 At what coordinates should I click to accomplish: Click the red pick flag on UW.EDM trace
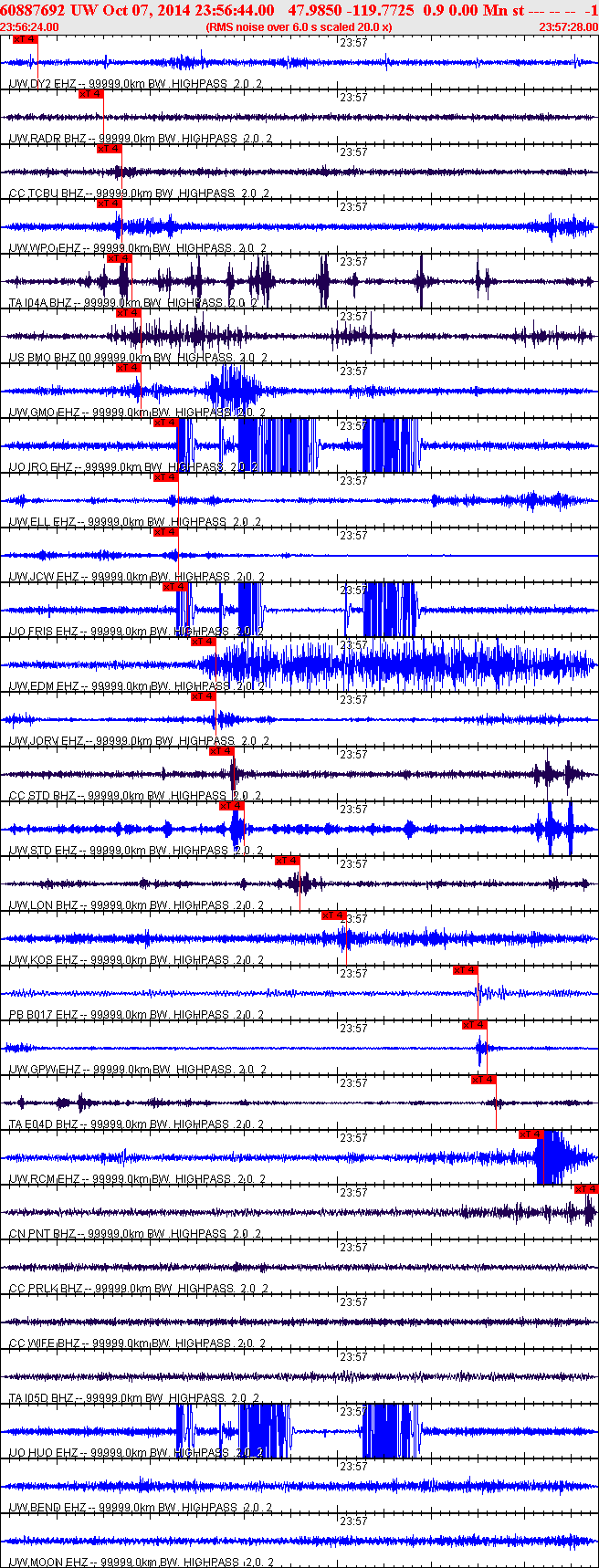[x=203, y=642]
